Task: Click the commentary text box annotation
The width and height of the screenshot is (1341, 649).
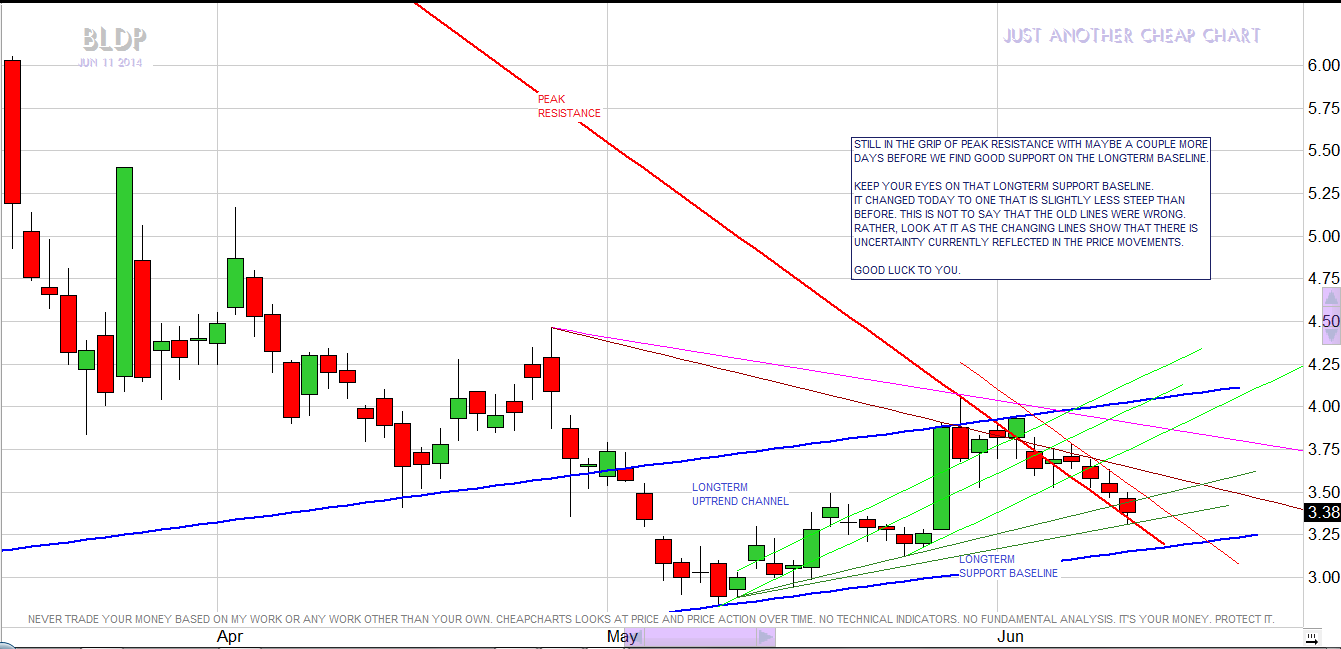Action: click(1031, 208)
